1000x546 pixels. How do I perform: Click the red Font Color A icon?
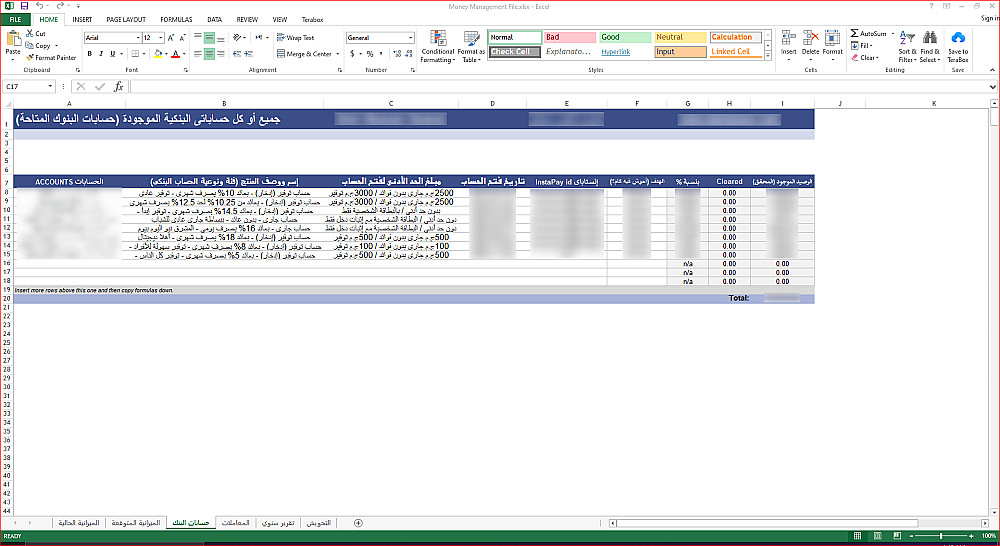[x=175, y=54]
